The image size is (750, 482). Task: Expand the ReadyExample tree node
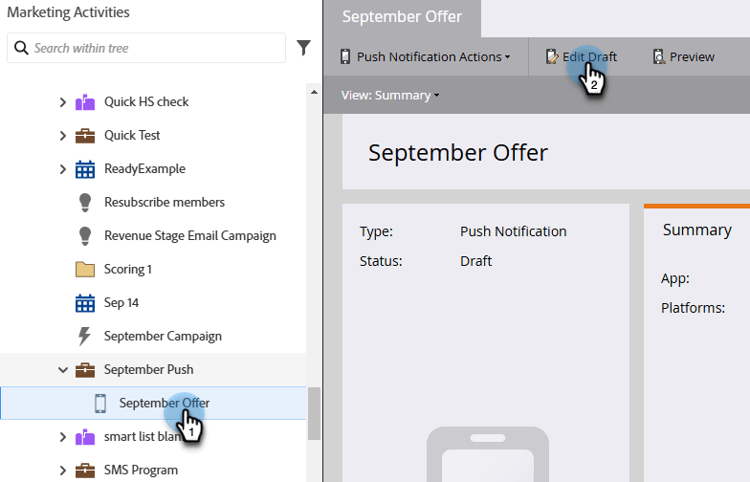[63, 169]
